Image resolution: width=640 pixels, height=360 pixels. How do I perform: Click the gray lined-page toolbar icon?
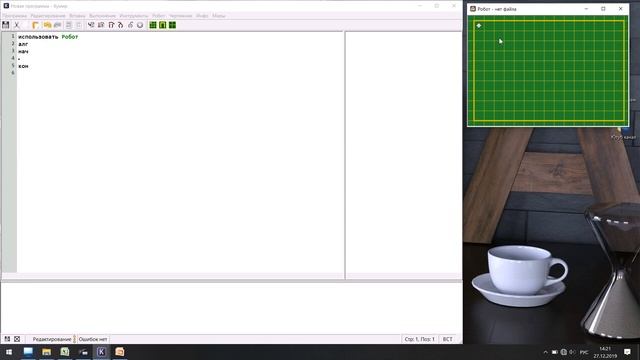tap(69, 25)
